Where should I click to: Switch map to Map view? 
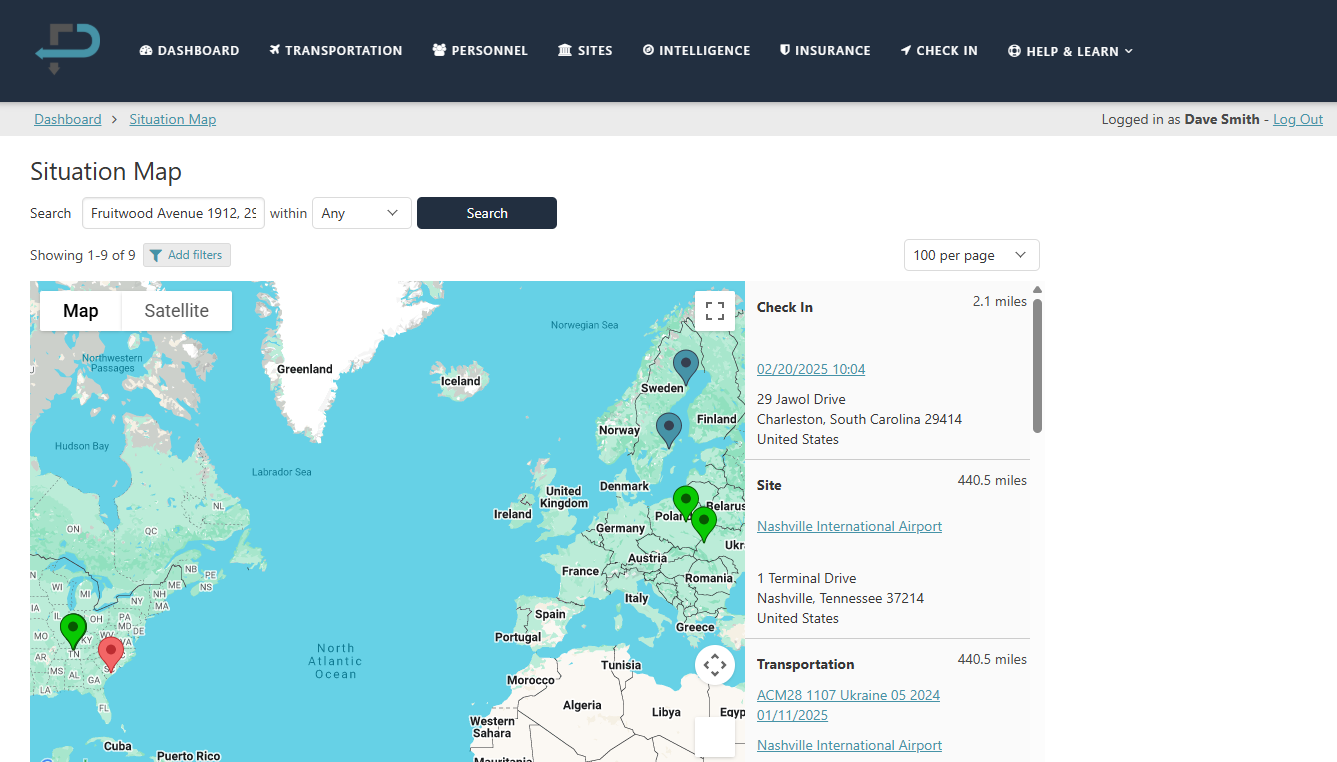tap(81, 311)
